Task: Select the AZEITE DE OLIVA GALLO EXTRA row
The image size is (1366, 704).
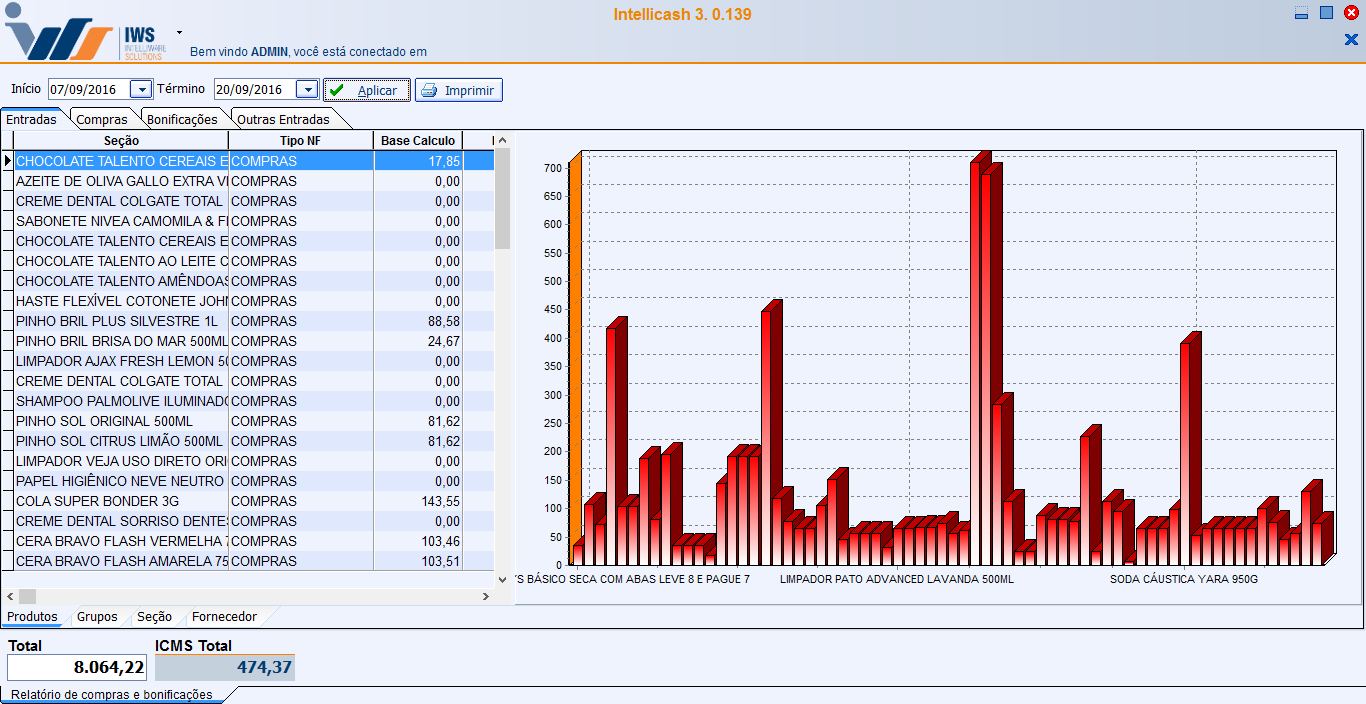Action: 254,181
